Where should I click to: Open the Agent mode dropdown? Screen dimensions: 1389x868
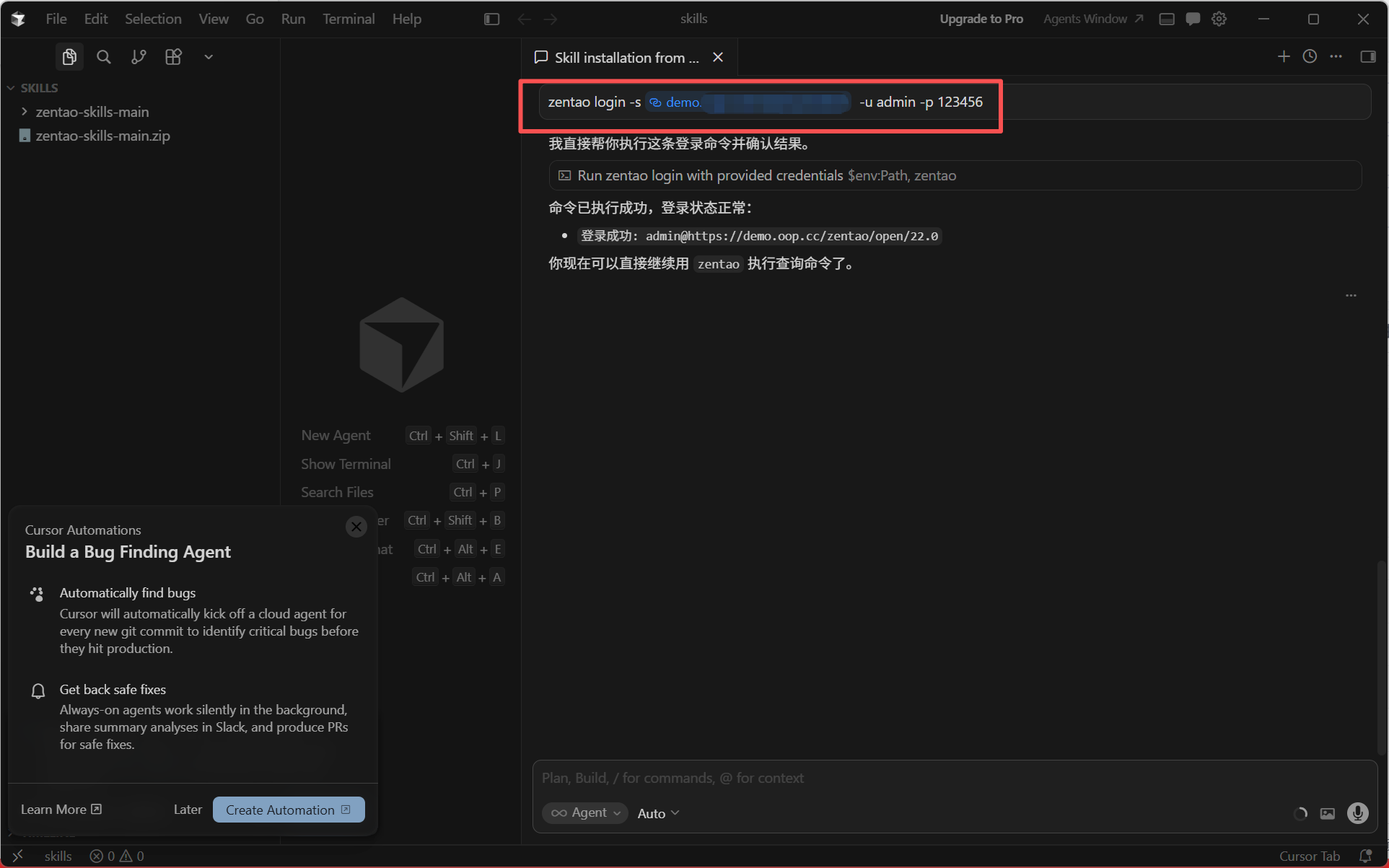(x=585, y=813)
